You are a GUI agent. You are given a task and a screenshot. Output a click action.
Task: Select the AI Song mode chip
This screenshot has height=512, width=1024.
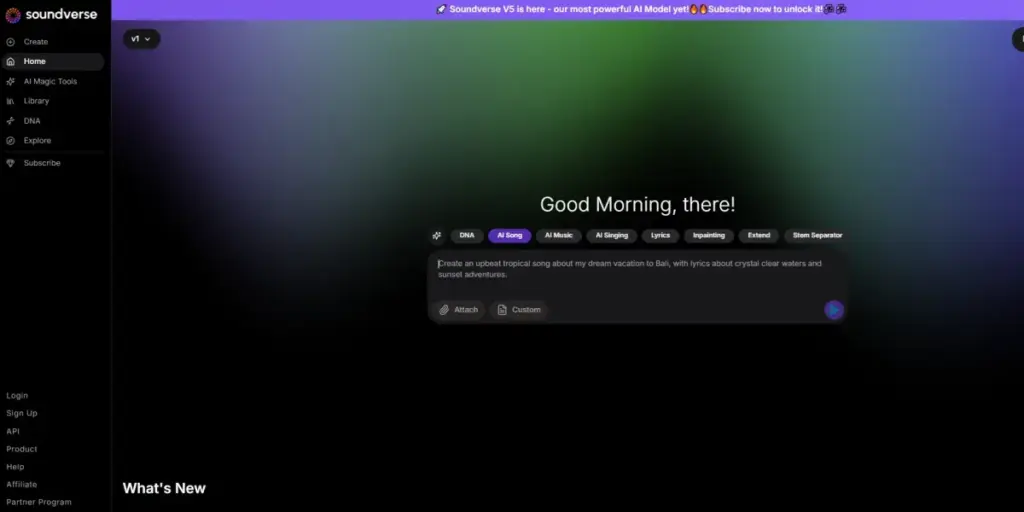click(x=509, y=236)
